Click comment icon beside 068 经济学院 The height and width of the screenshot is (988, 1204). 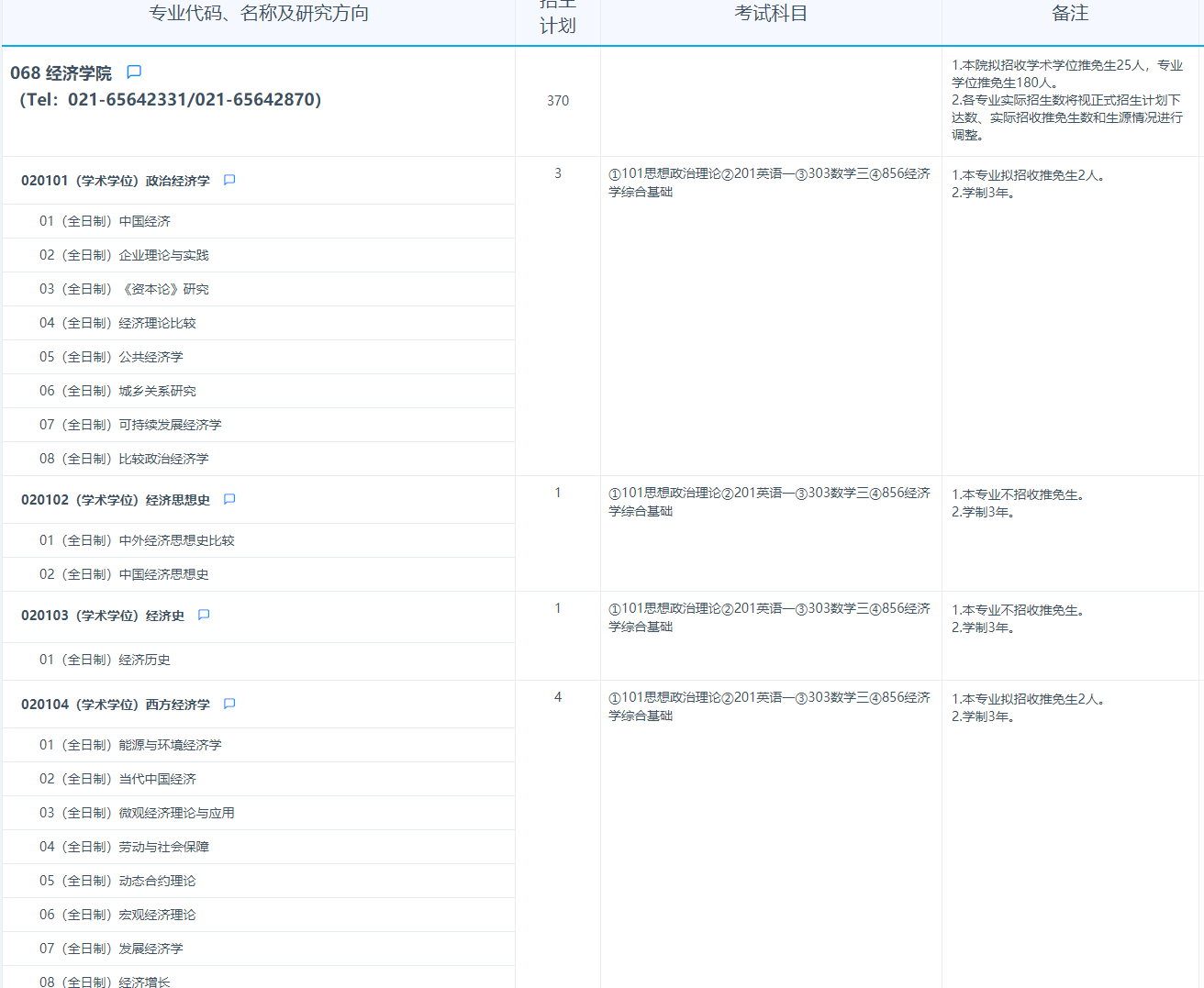tap(134, 72)
